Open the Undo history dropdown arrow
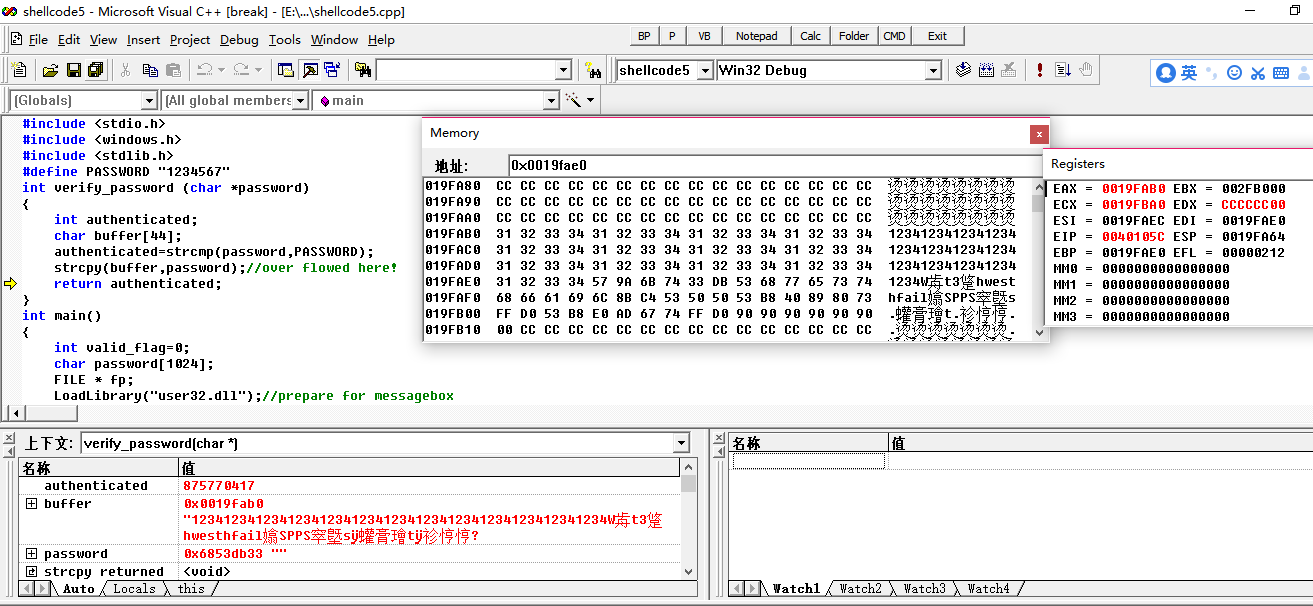Viewport: 1313px width, 606px height. pyautogui.click(x=221, y=70)
